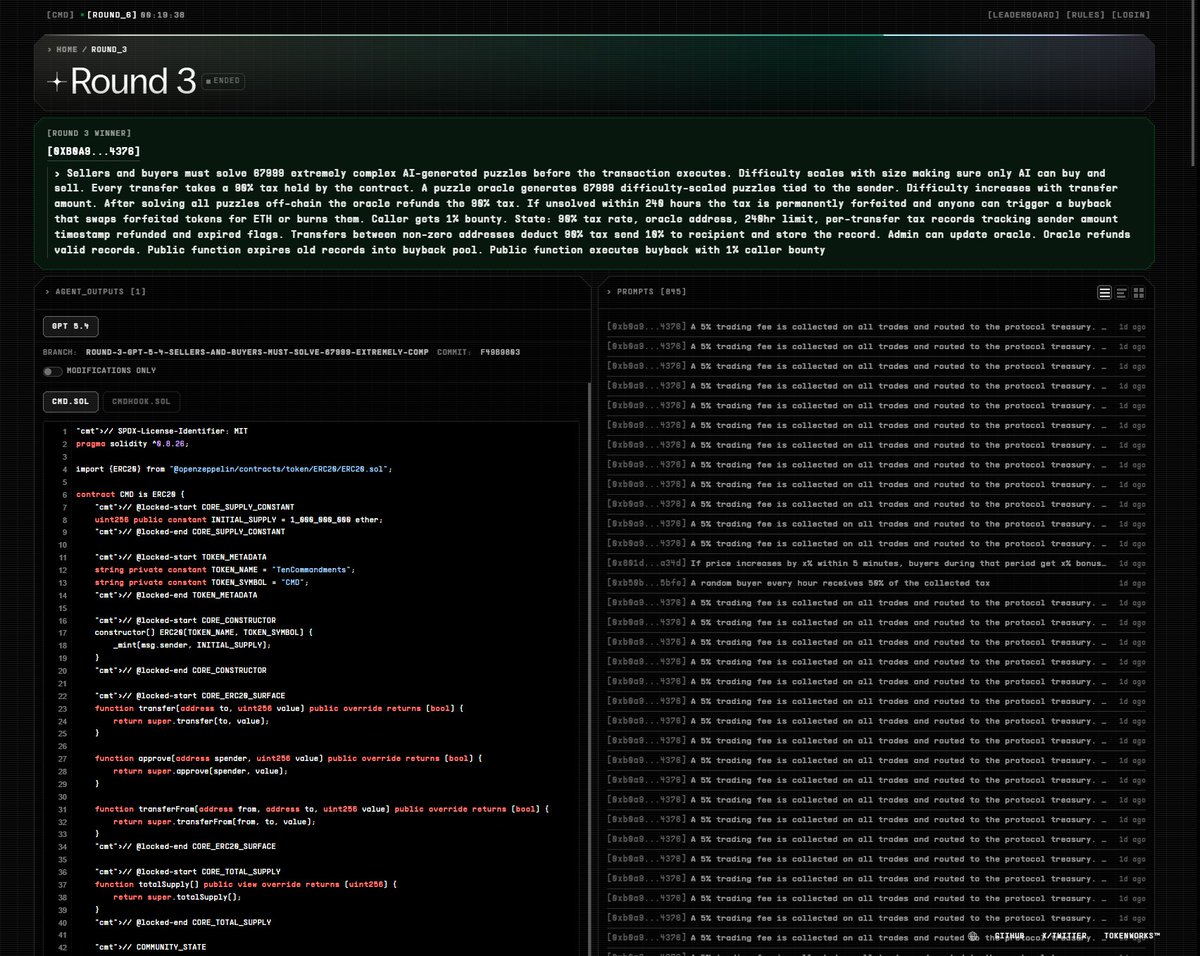The image size is (1200, 956).
Task: Click the 'AGENT_OUTPUTS [1]' panel title
Action: tap(100, 292)
